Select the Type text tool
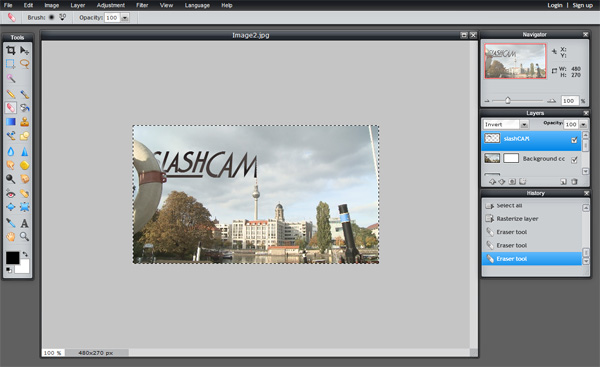Image resolution: width=600 pixels, height=367 pixels. [24, 223]
